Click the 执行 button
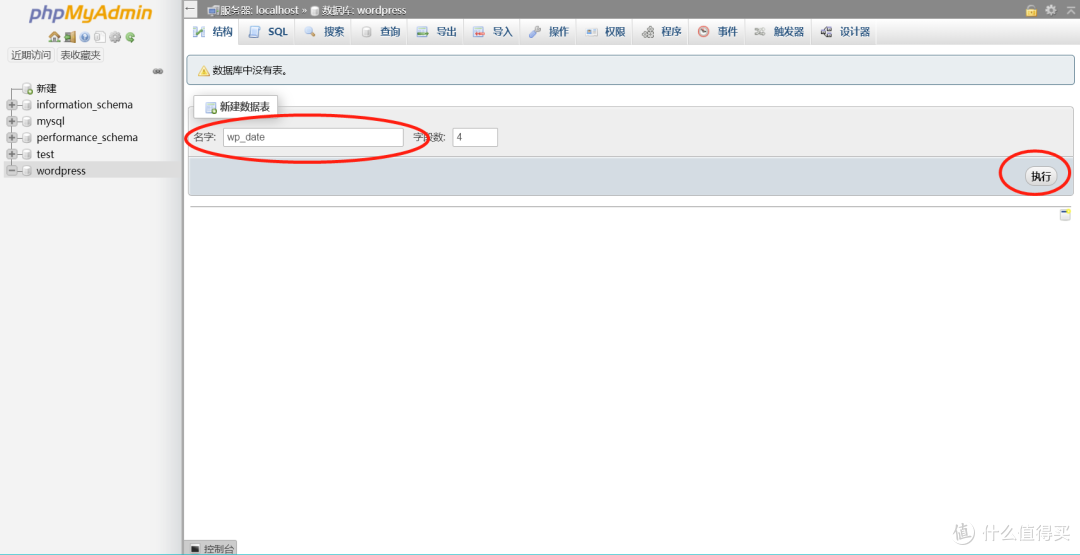Image resolution: width=1080 pixels, height=555 pixels. coord(1041,176)
